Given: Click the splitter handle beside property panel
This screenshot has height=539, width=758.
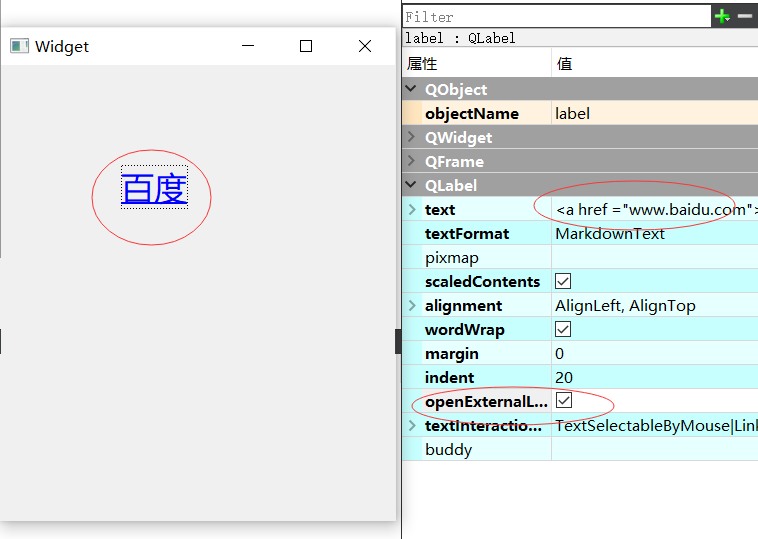Looking at the screenshot, I should pyautogui.click(x=398, y=341).
